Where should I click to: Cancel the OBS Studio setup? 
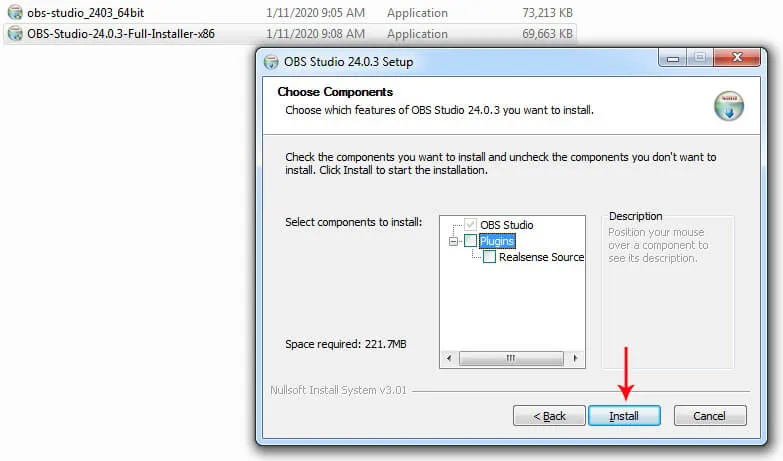pyautogui.click(x=710, y=416)
